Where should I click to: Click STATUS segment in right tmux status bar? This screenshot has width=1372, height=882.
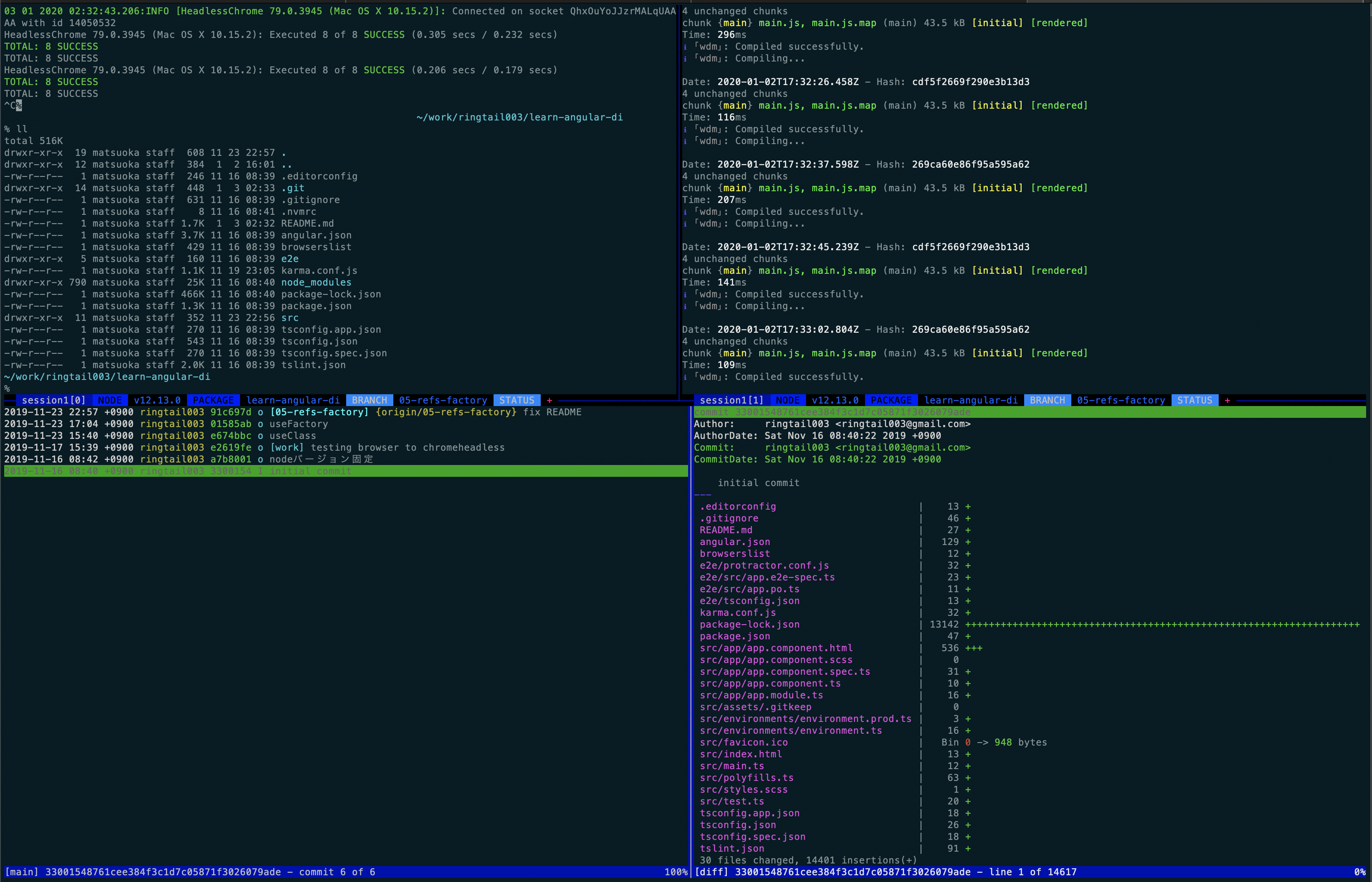[1194, 400]
